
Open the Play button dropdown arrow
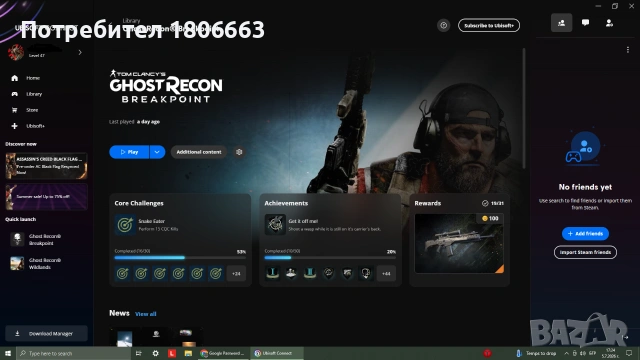click(x=157, y=152)
